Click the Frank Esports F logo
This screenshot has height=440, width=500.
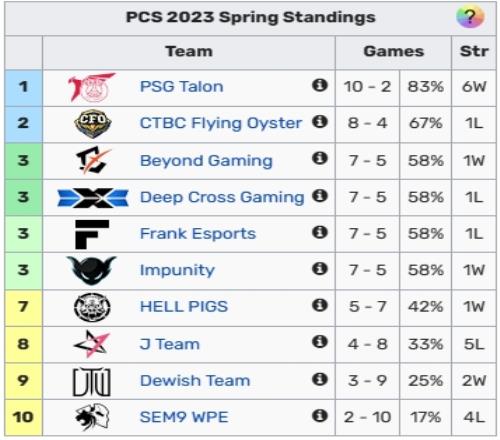coord(92,234)
